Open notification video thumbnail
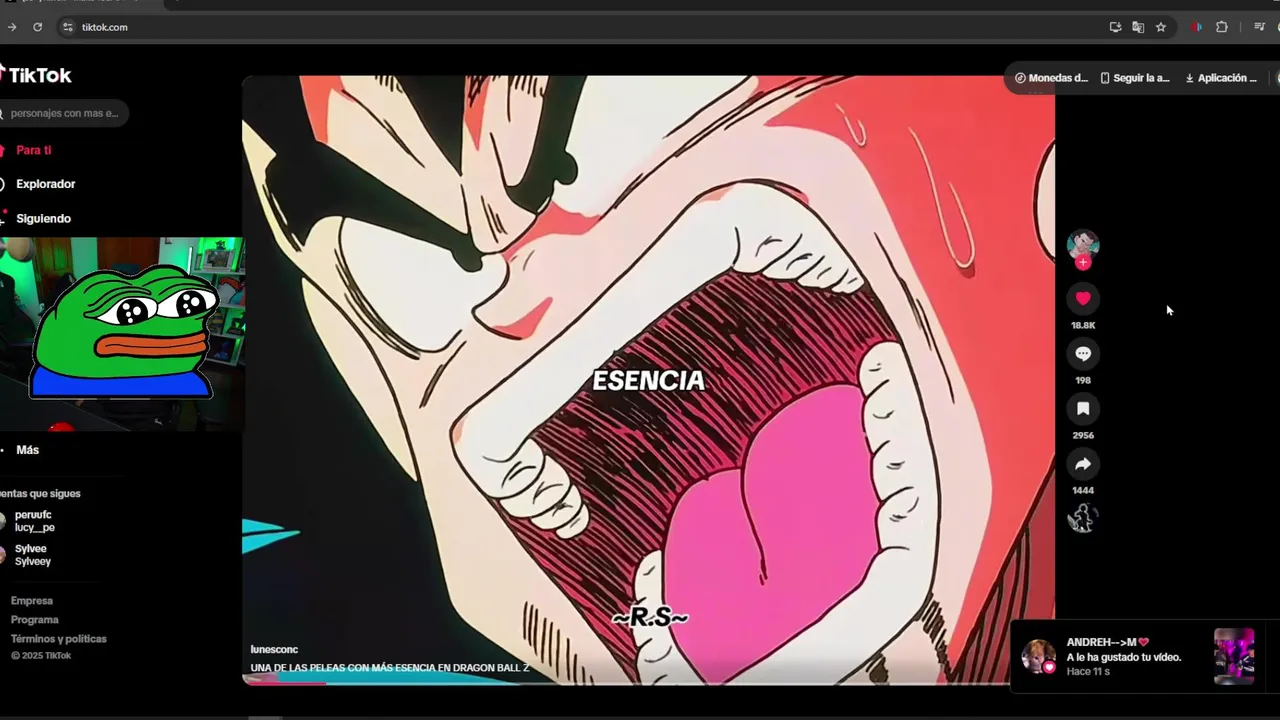Image resolution: width=1280 pixels, height=720 pixels. coord(1234,656)
